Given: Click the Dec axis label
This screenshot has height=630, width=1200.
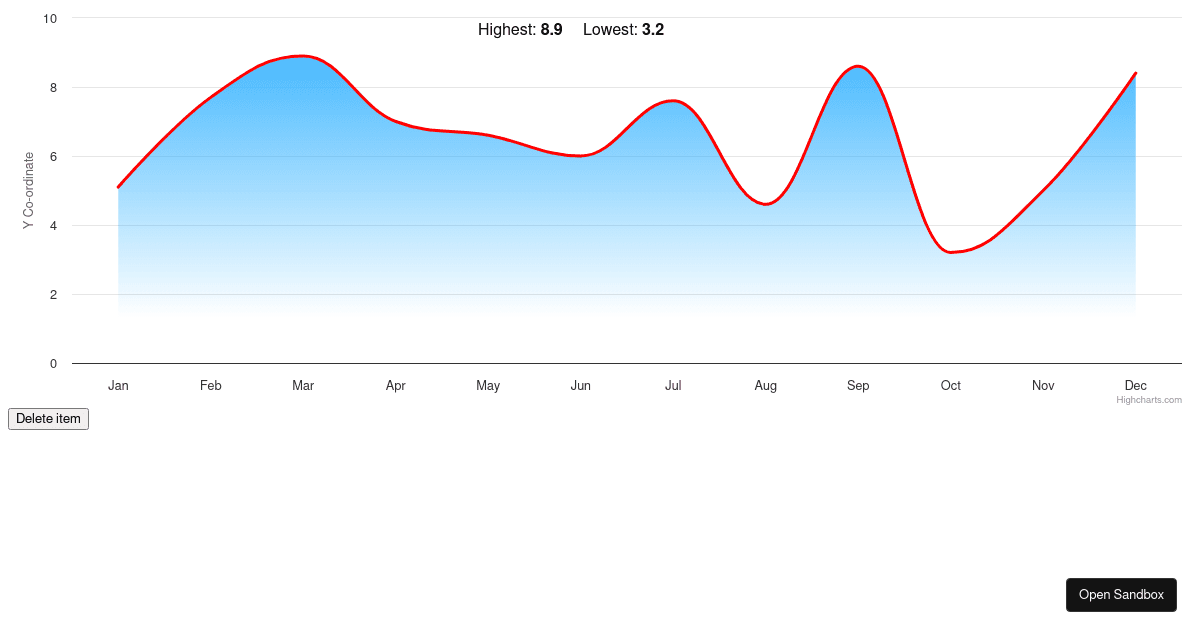Looking at the screenshot, I should click(1135, 385).
